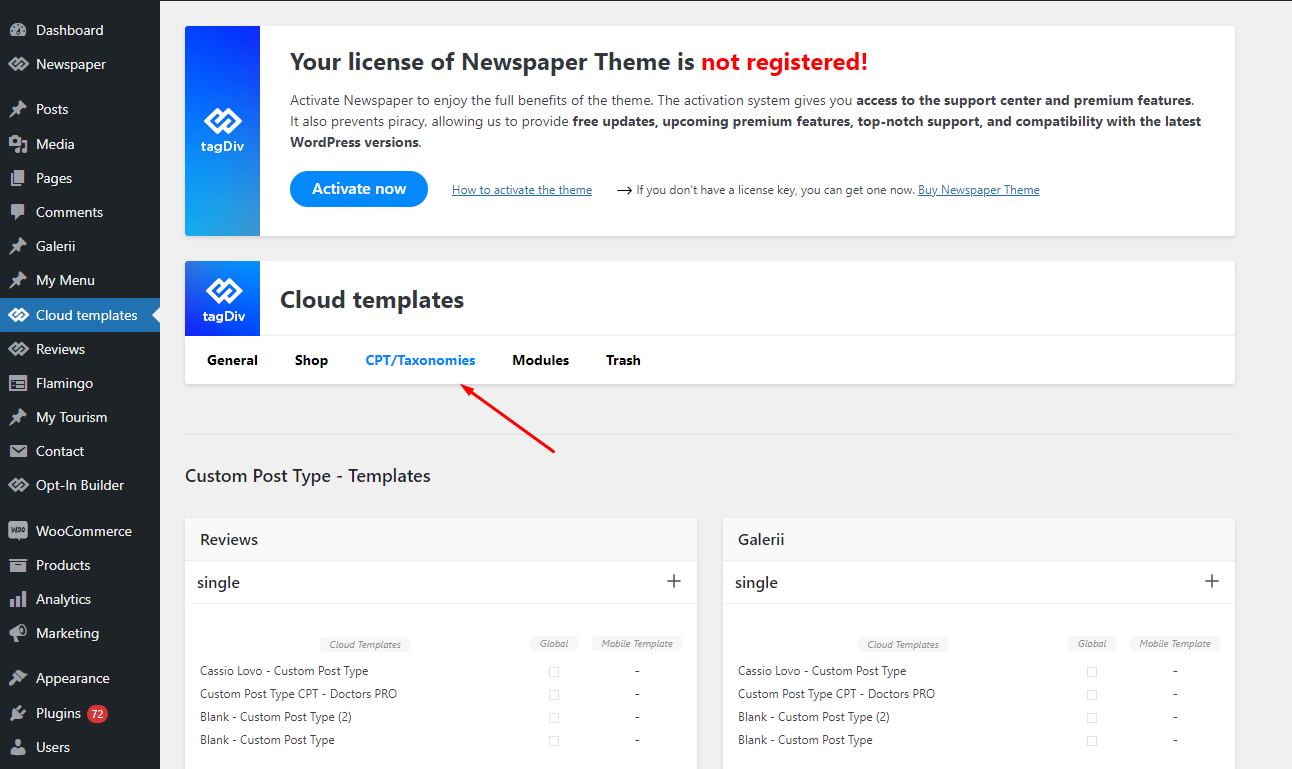The image size is (1292, 769).
Task: Click the WooCommerce icon in sidebar
Action: [18, 531]
